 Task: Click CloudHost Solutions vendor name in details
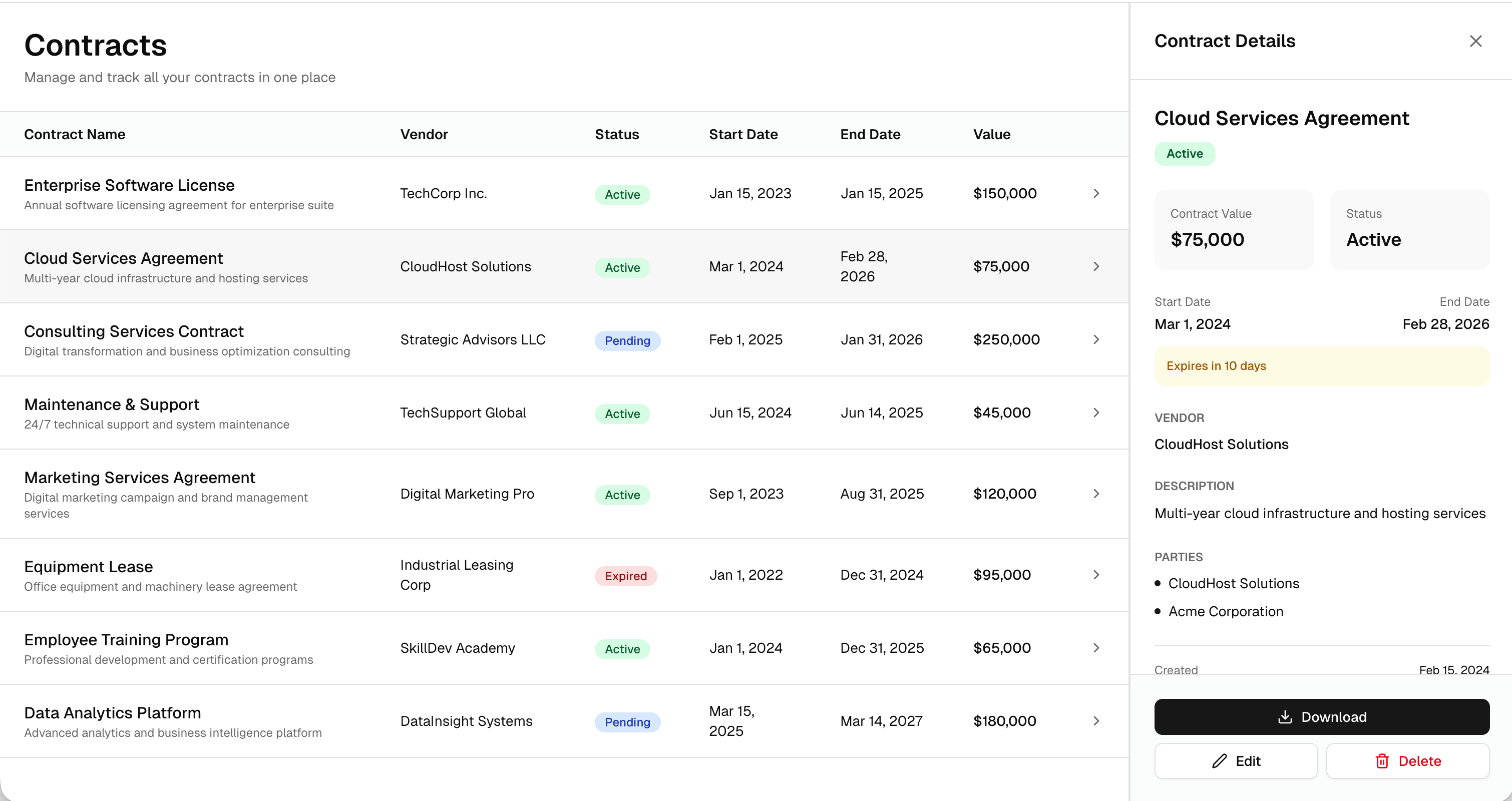[1222, 444]
